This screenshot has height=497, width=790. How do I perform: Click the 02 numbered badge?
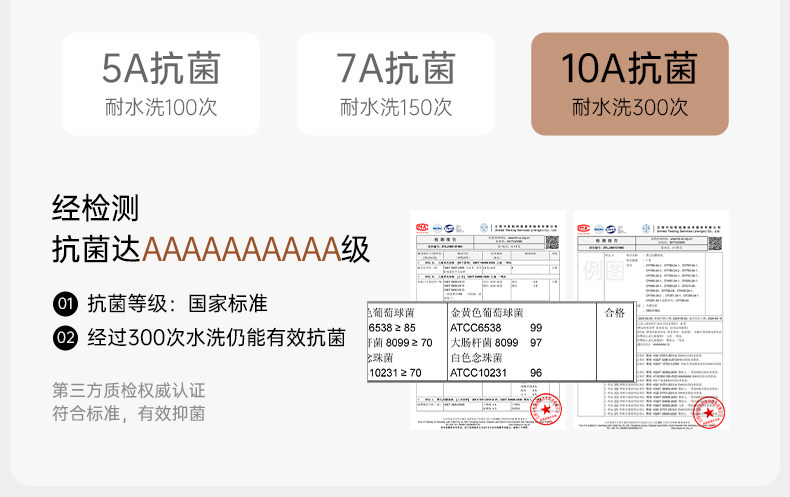point(65,337)
